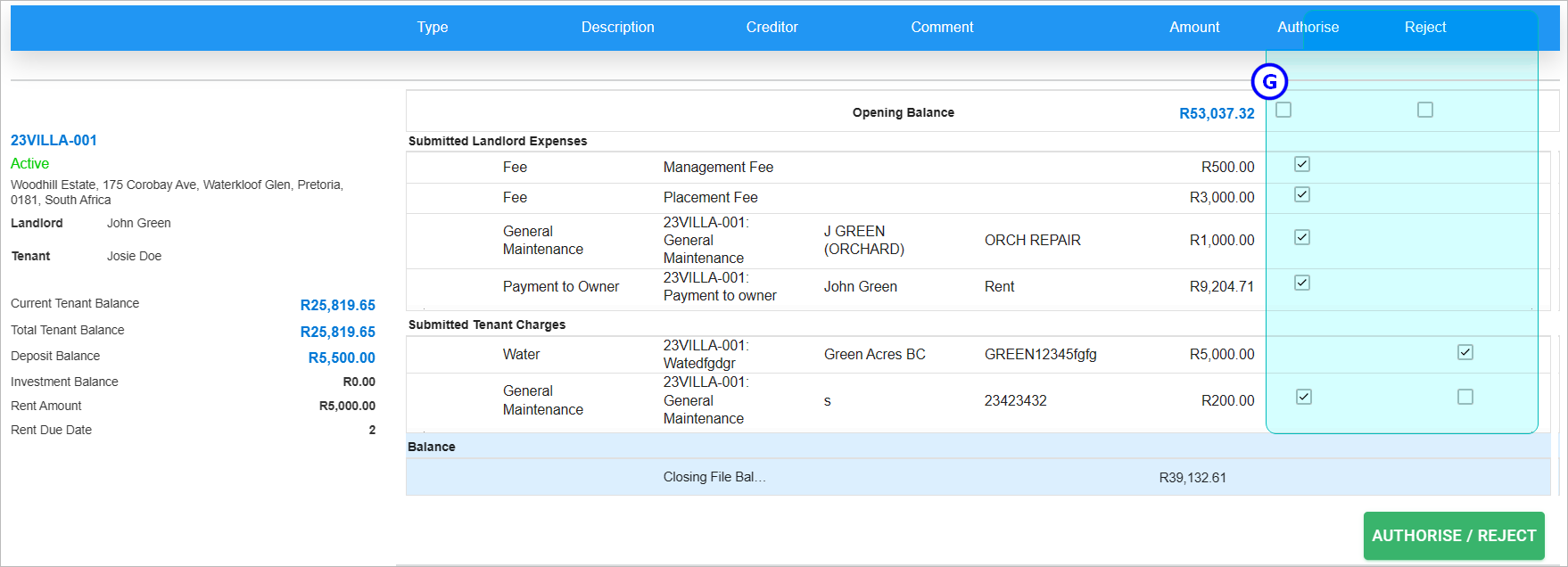This screenshot has width=1568, height=567.
Task: Click the Amount column header
Action: click(x=1194, y=28)
